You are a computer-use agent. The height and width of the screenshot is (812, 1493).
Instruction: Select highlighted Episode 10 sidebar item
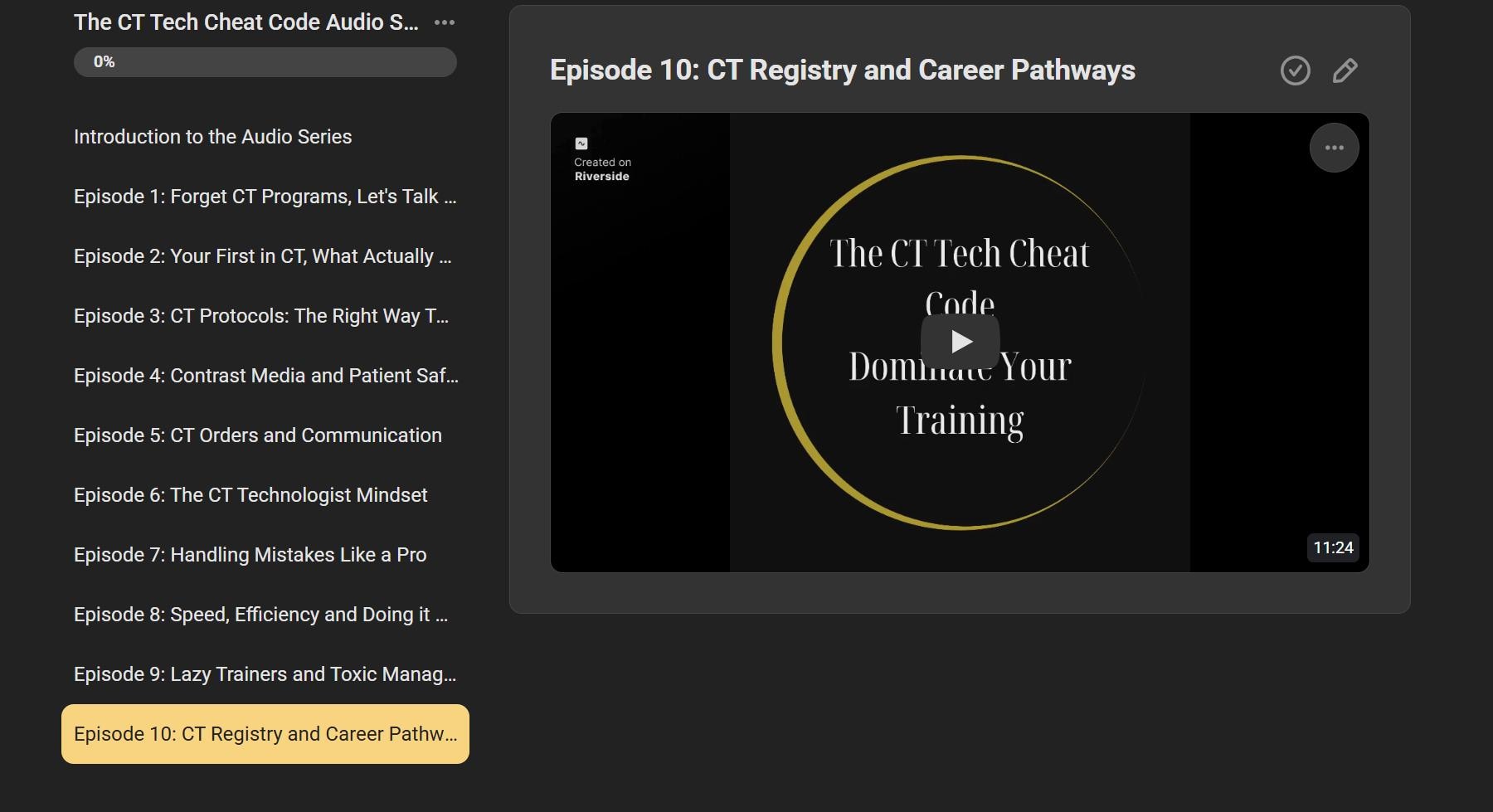[265, 734]
